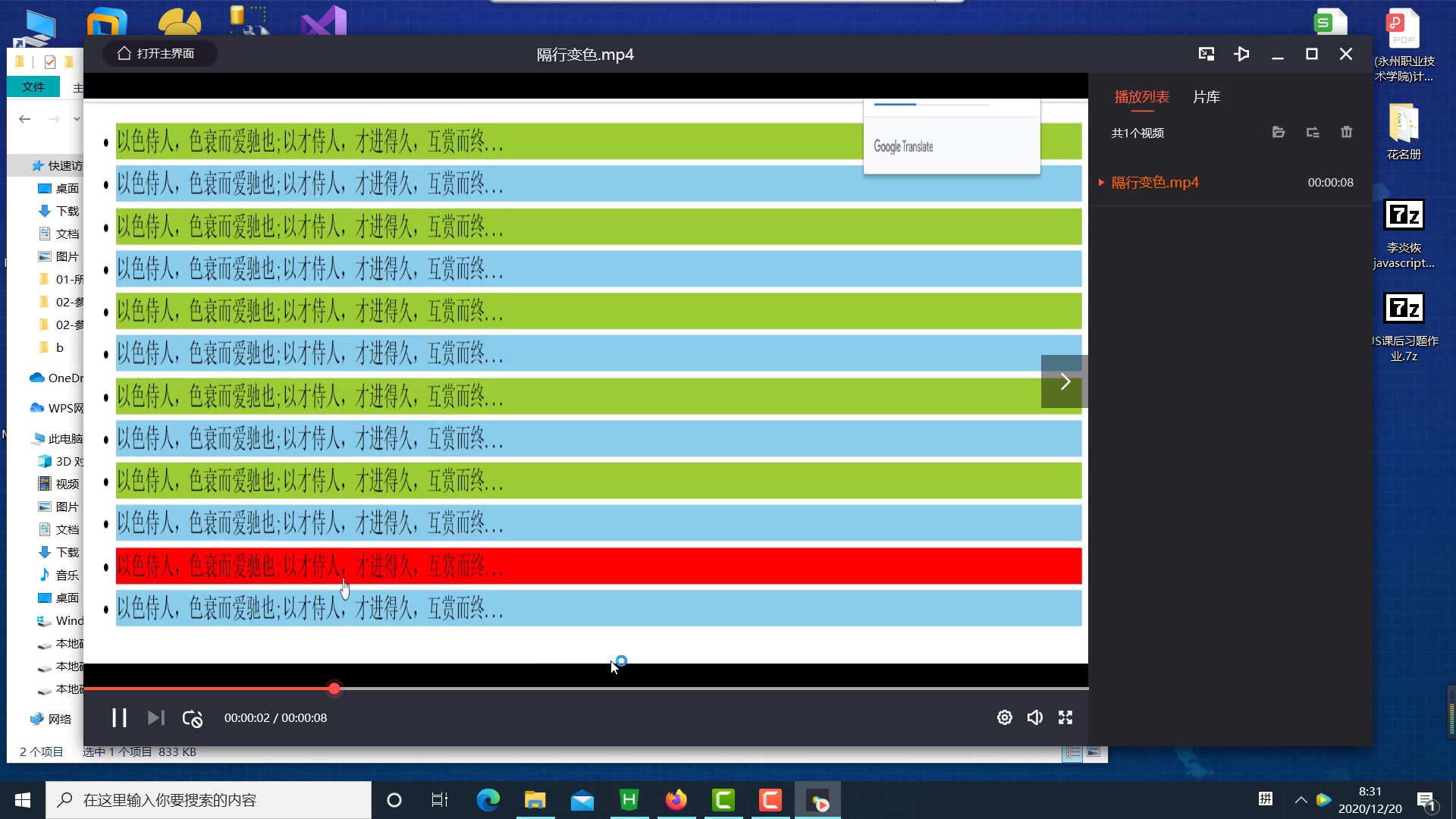Play 隔行变色.mp4 from the playlist
The width and height of the screenshot is (1456, 819).
coord(1155,183)
